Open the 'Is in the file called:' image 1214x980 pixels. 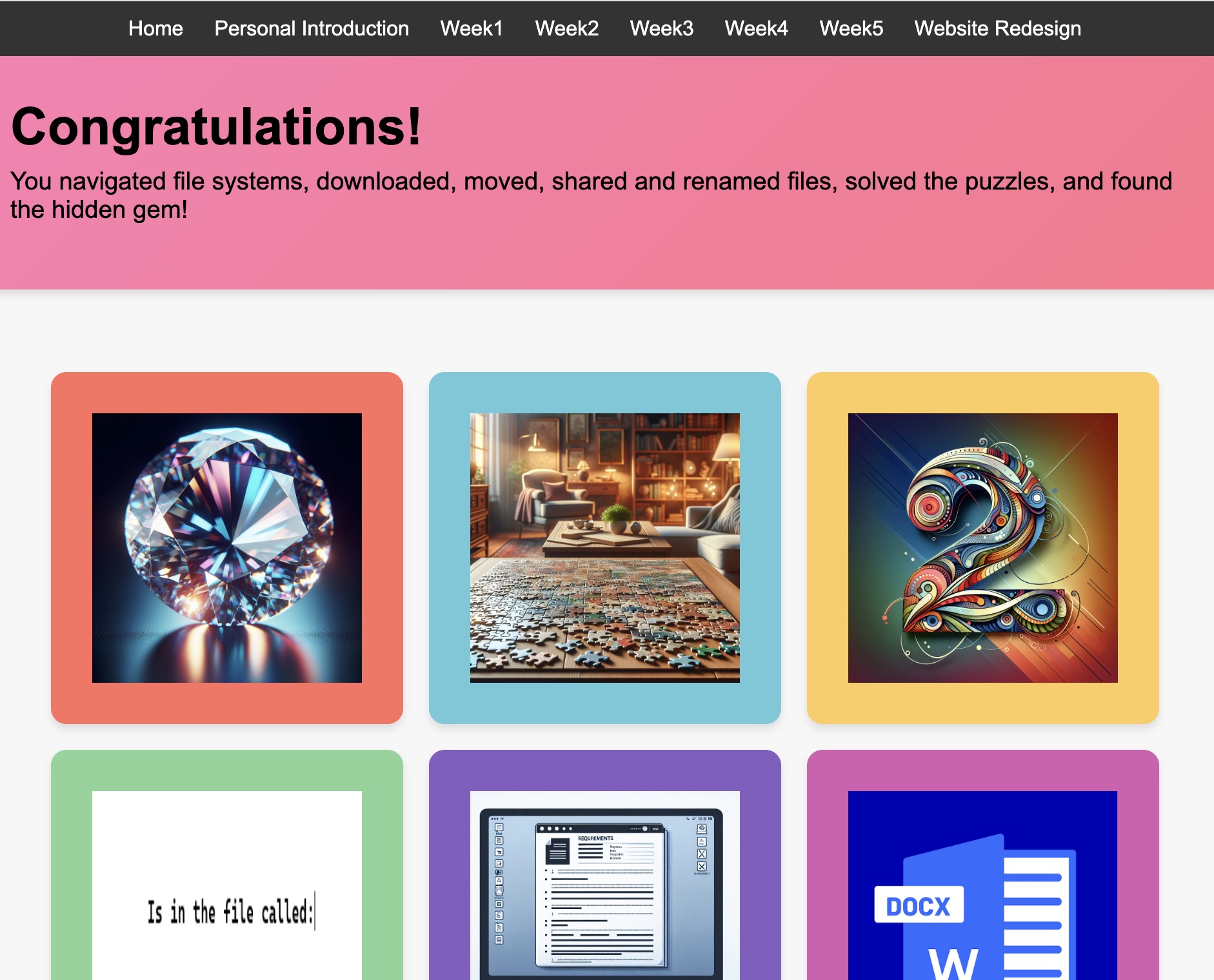[227, 903]
